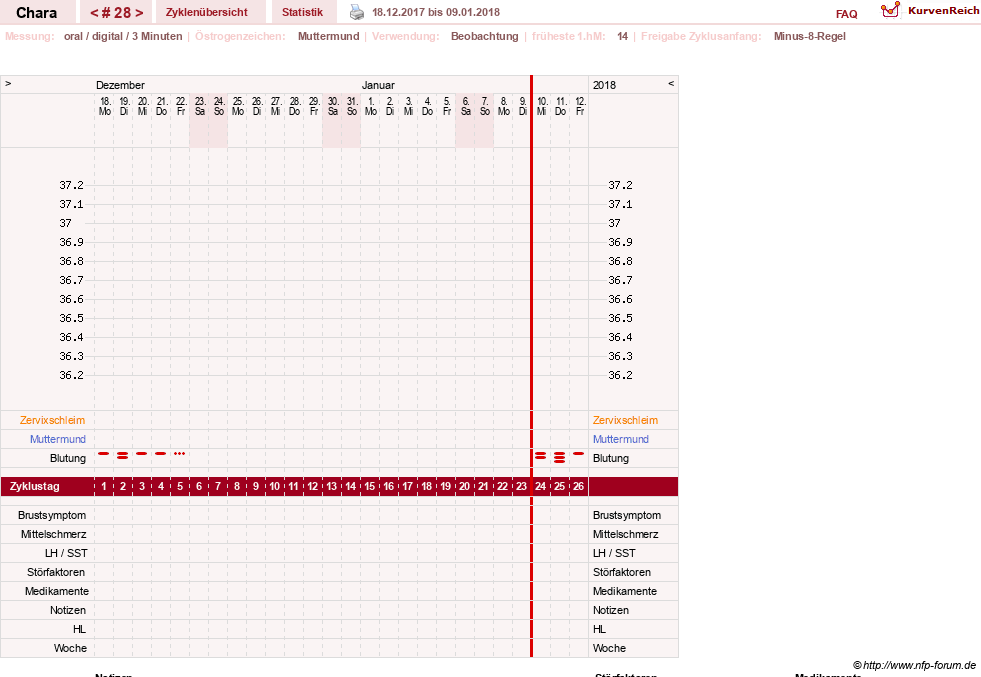Click the bleeding mark on cycle day 26

point(579,453)
